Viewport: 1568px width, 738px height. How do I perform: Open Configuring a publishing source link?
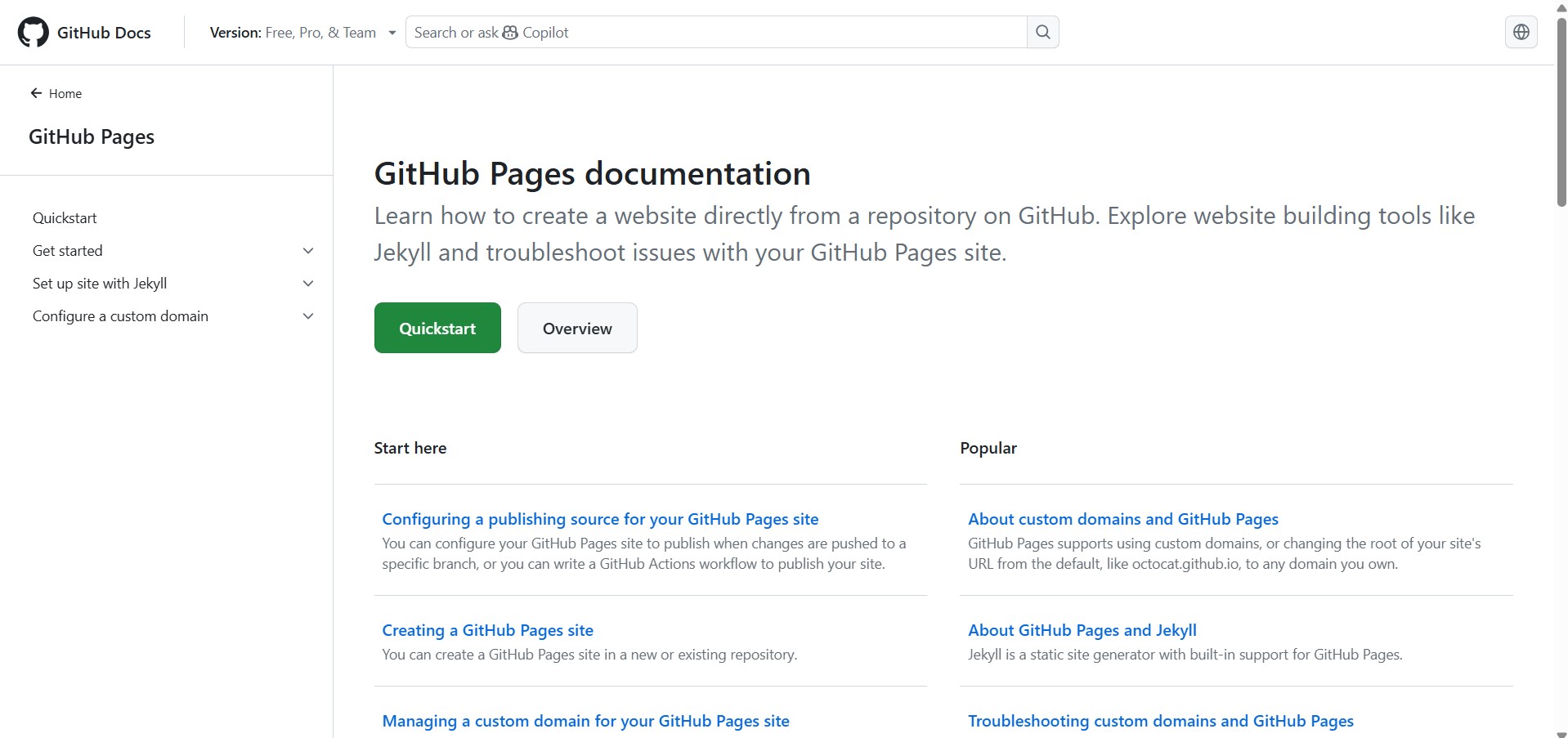coord(600,519)
